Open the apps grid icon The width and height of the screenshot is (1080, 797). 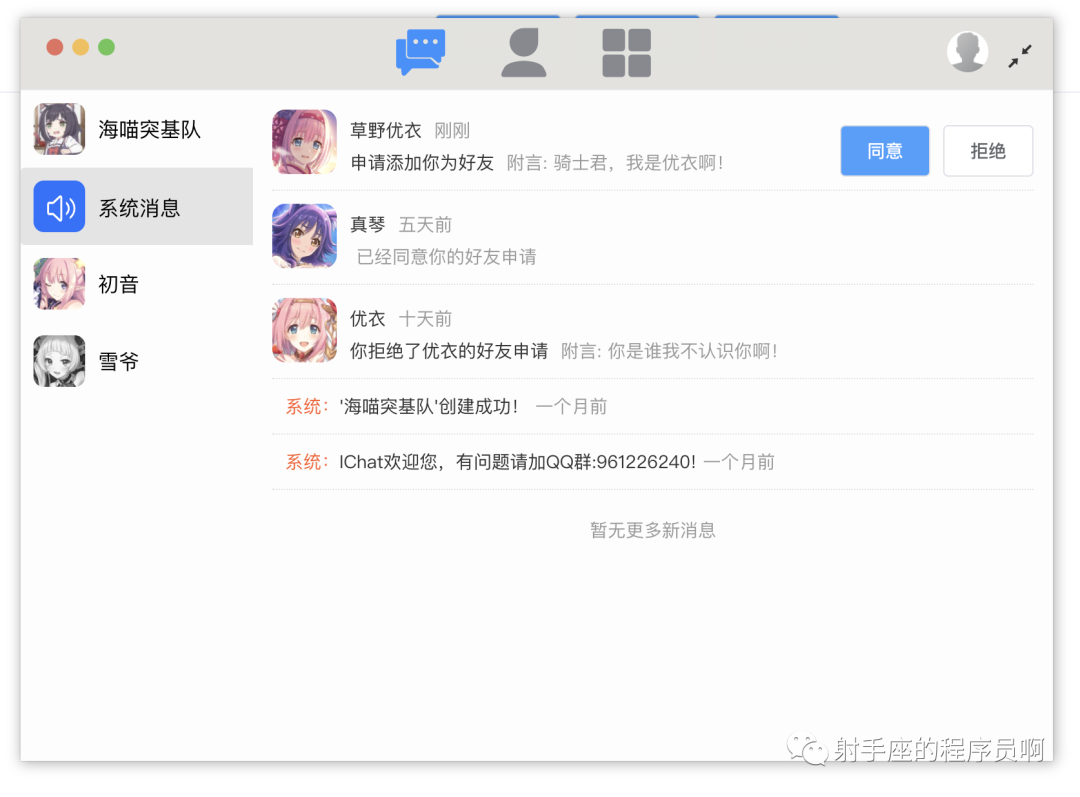pyautogui.click(x=624, y=51)
